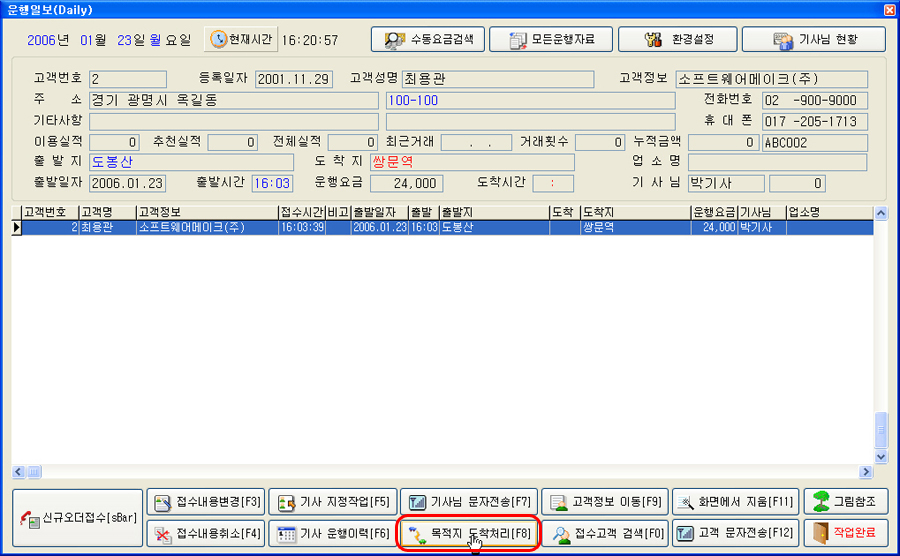
Task: Select 16:03:39 접수시간 cell in the grid
Action: (302, 227)
